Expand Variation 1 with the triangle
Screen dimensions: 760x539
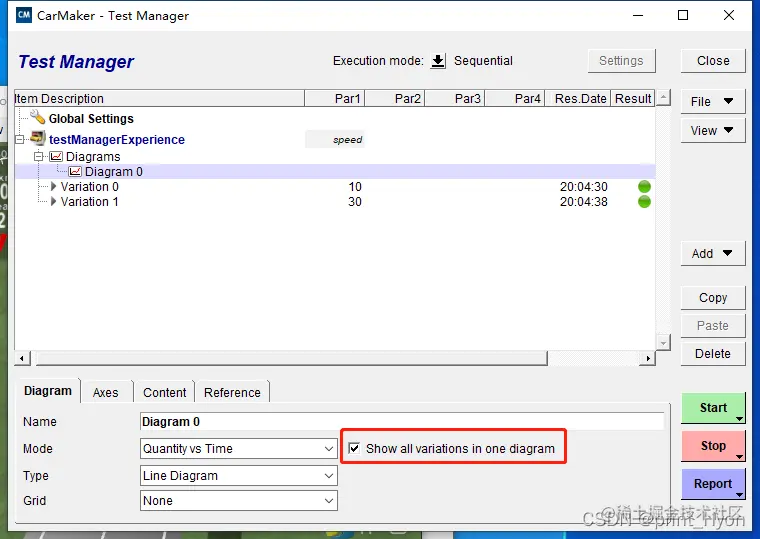tap(53, 201)
